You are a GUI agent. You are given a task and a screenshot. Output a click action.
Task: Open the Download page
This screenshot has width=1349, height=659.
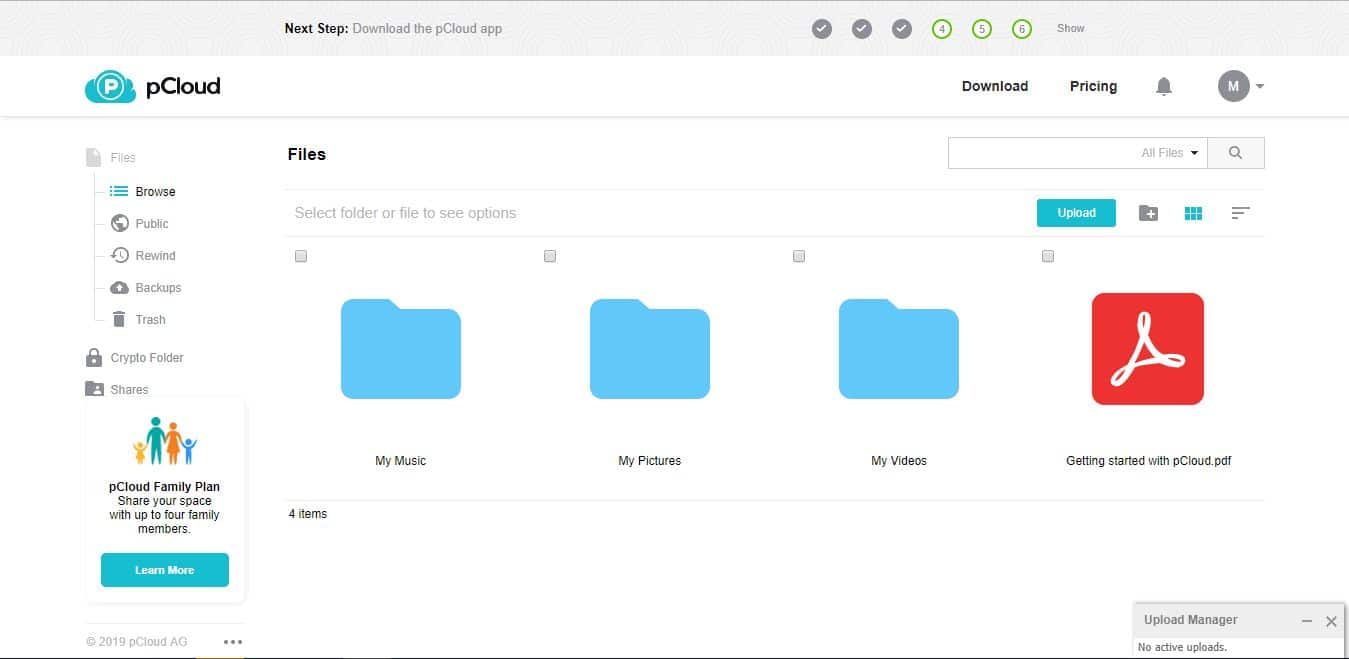point(995,86)
